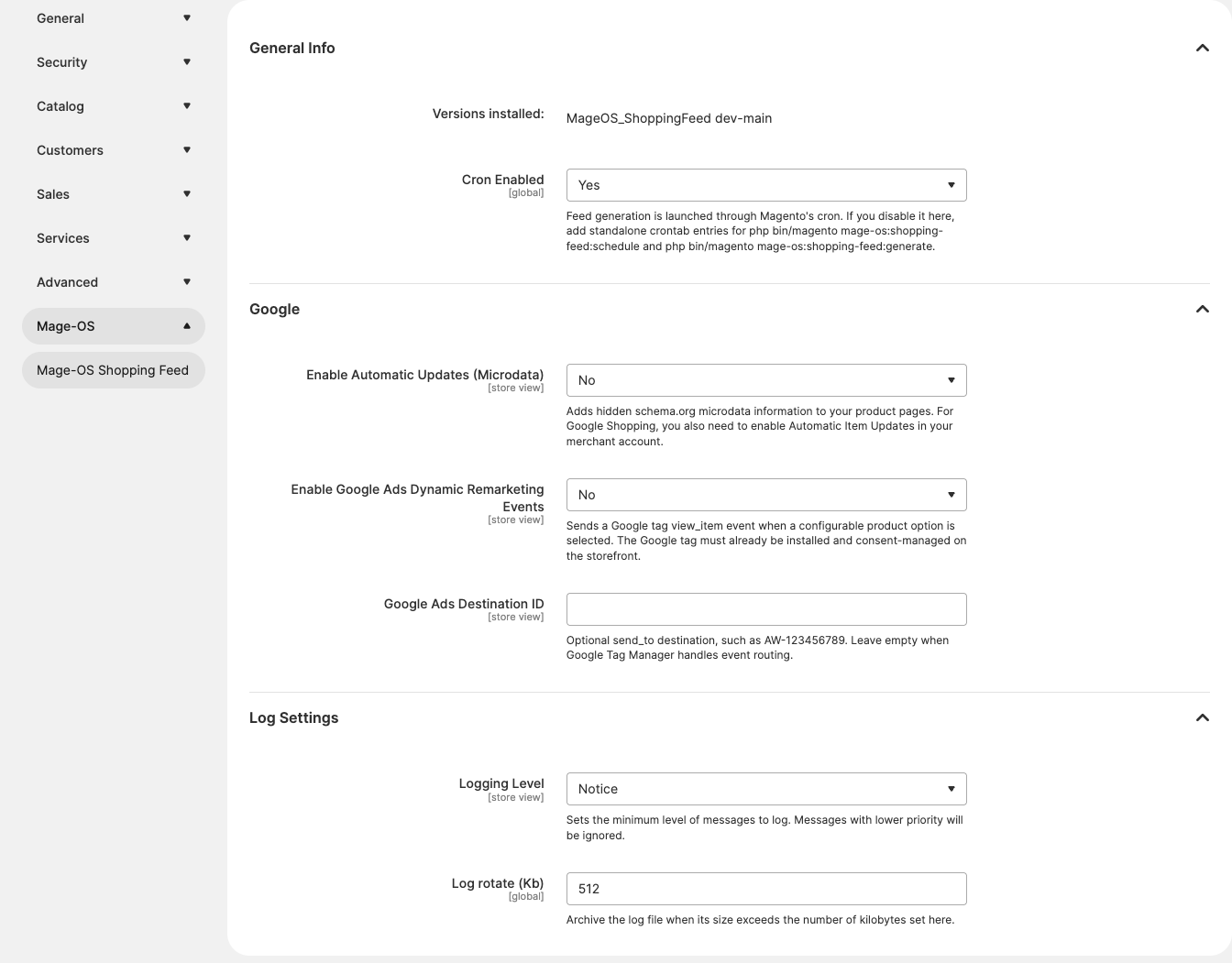Image resolution: width=1232 pixels, height=963 pixels.
Task: Expand the Security sidebar section
Action: tap(113, 62)
